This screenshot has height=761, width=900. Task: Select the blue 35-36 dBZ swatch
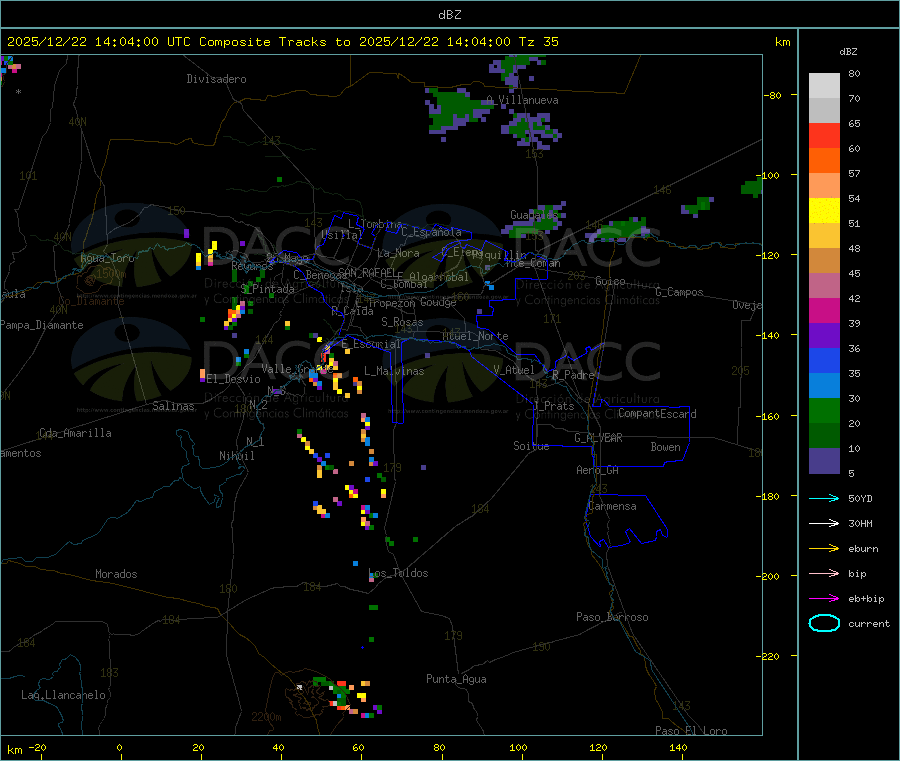(x=824, y=360)
